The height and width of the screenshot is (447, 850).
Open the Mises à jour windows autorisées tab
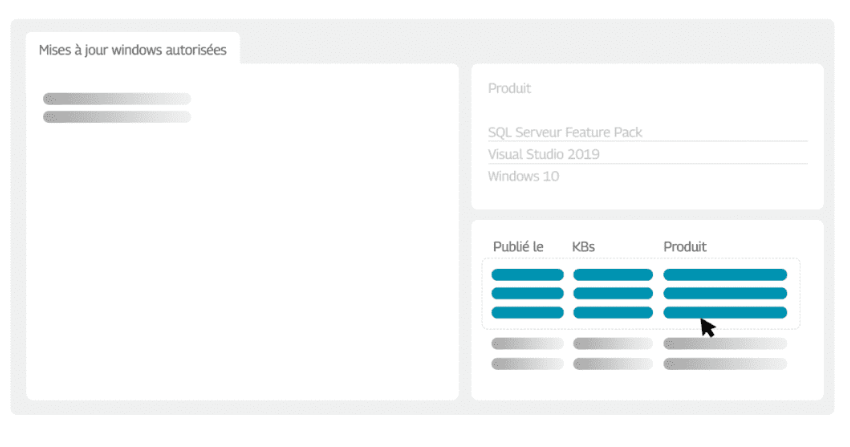pos(132,50)
